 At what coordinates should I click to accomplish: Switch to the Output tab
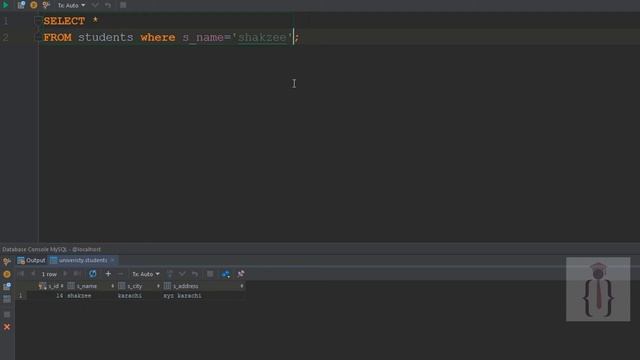pyautogui.click(x=31, y=260)
